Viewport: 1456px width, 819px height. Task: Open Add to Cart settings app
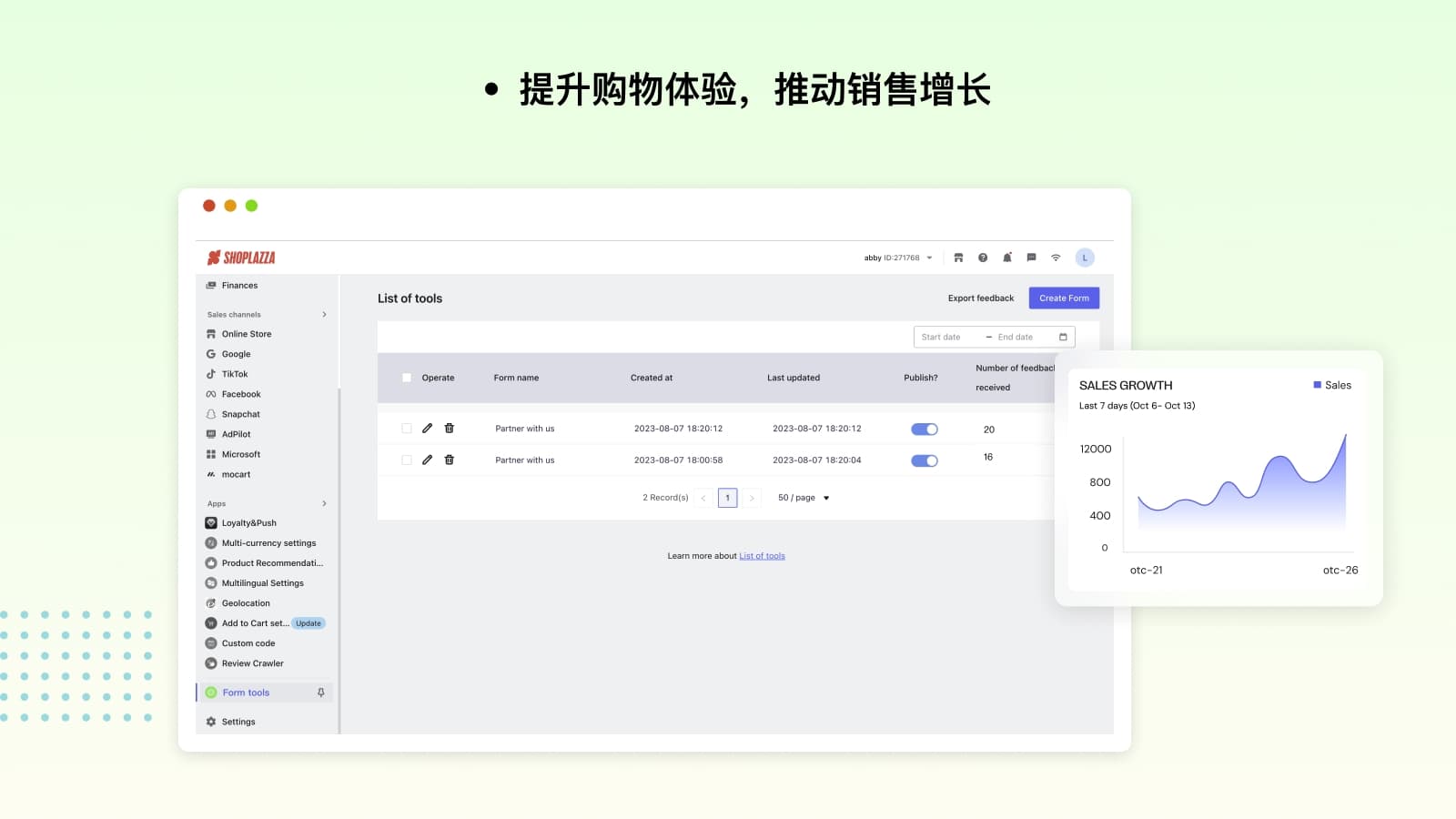tap(248, 623)
